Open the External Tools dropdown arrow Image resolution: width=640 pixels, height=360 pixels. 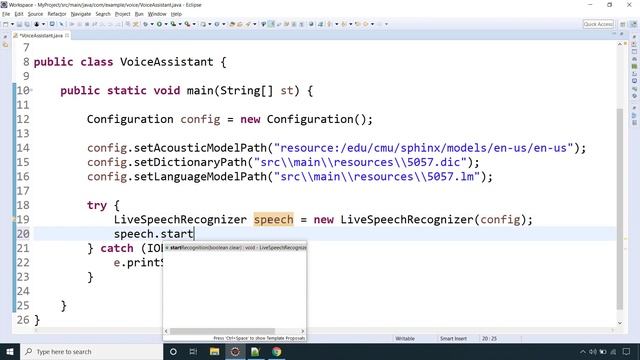[194, 24]
